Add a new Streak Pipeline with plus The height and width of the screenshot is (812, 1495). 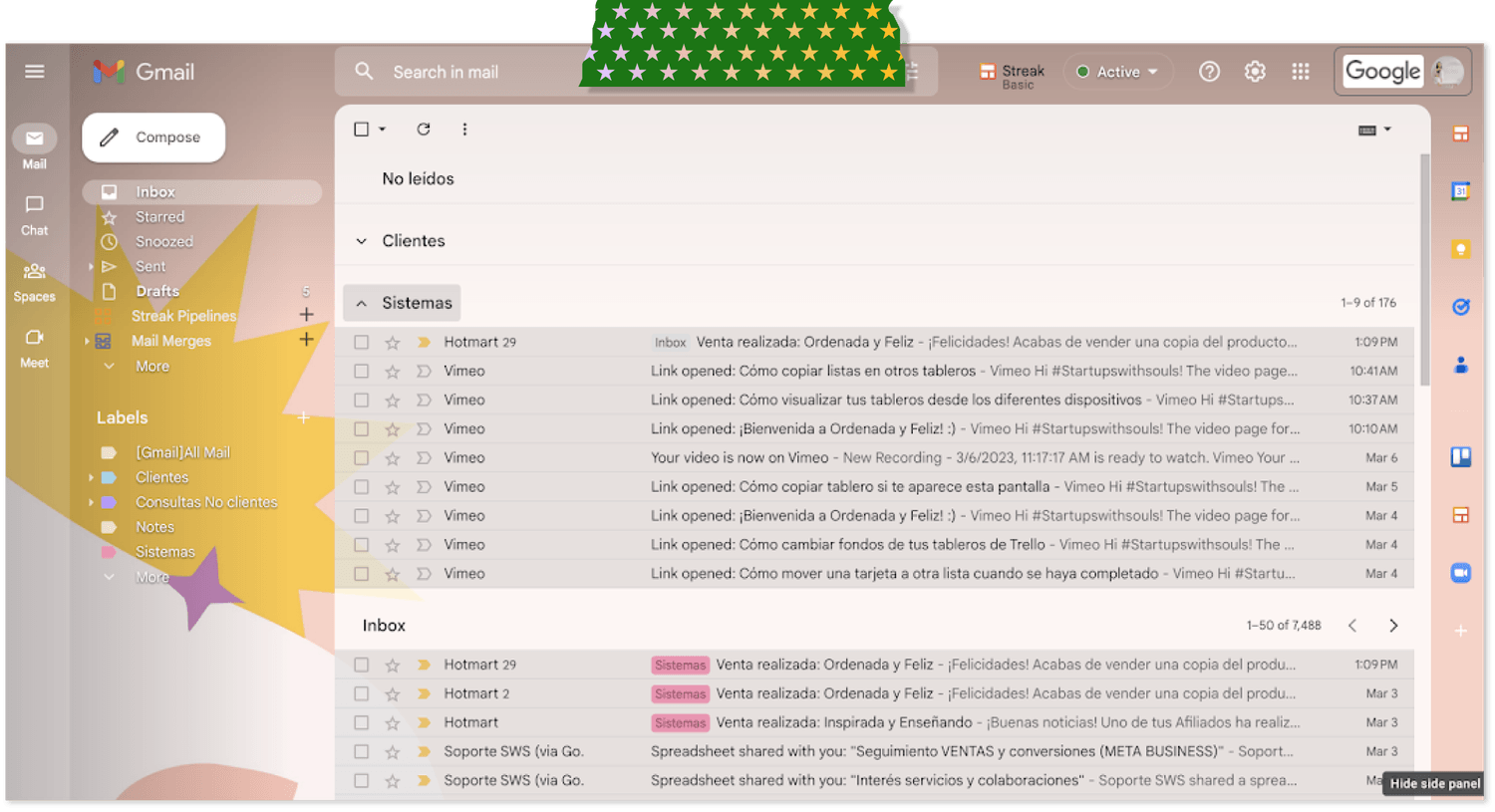click(x=306, y=315)
